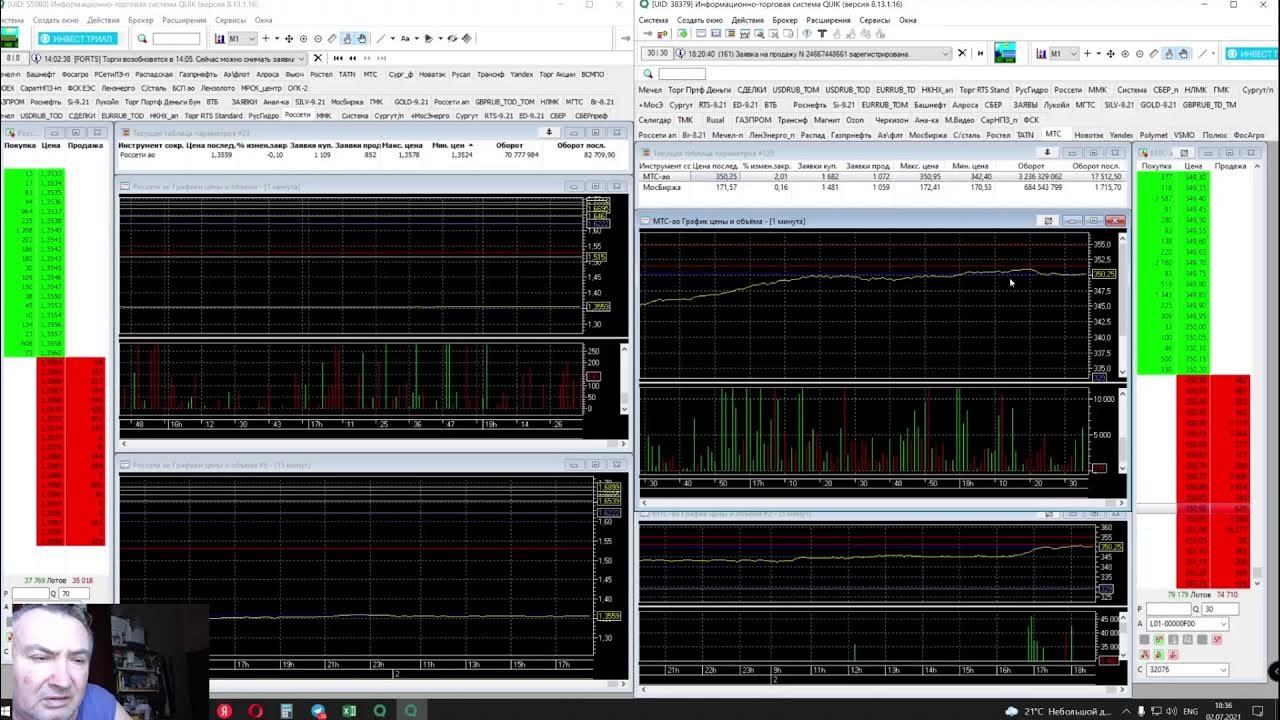Click the Мосбиржа row in the parameters table
The width and height of the screenshot is (1280, 720).
pyautogui.click(x=882, y=187)
